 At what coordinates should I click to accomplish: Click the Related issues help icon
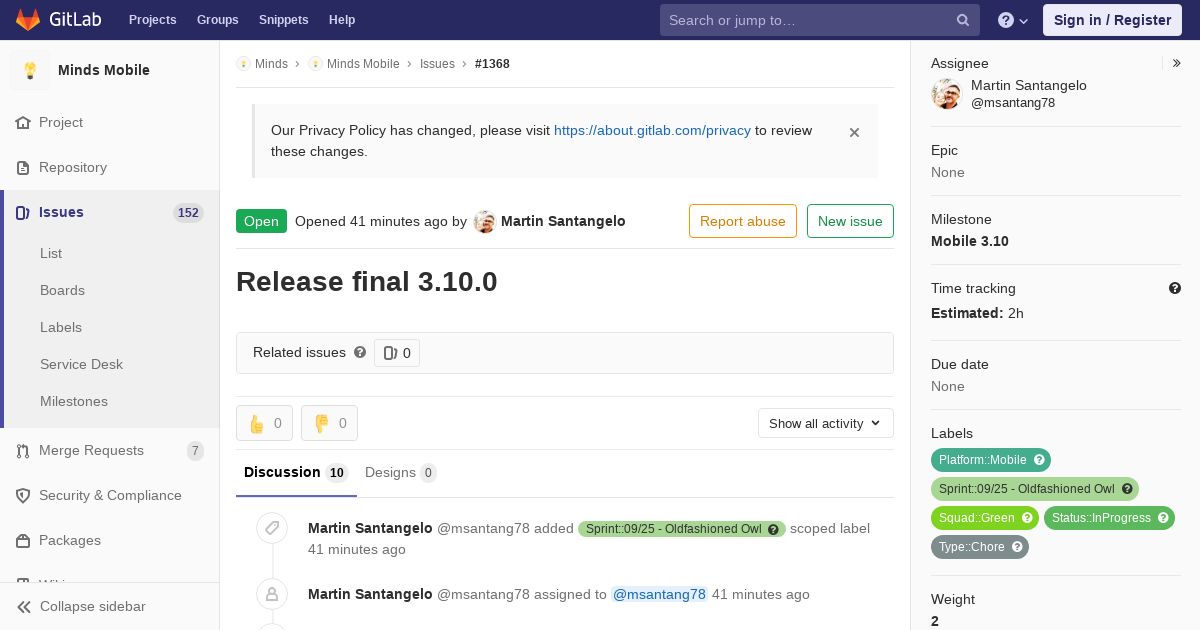pos(360,352)
